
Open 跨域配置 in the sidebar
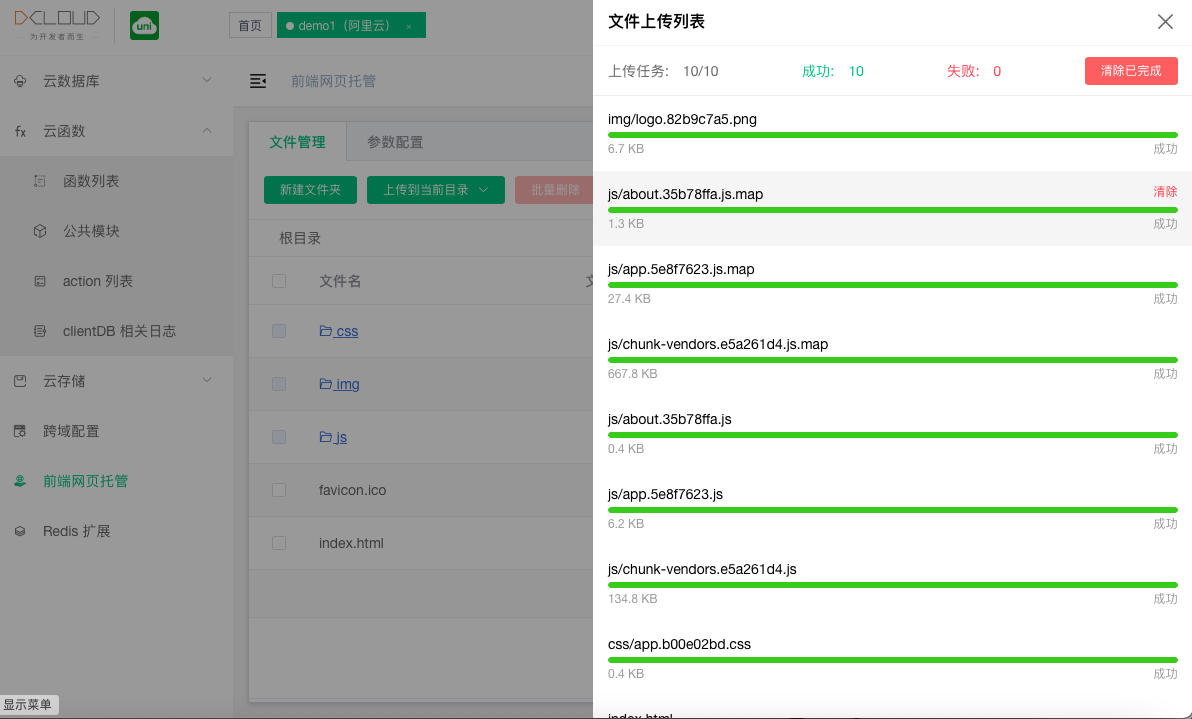point(71,431)
